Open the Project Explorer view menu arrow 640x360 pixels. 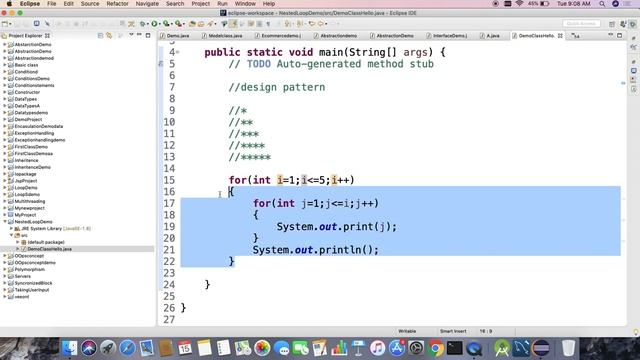pyautogui.click(x=131, y=35)
